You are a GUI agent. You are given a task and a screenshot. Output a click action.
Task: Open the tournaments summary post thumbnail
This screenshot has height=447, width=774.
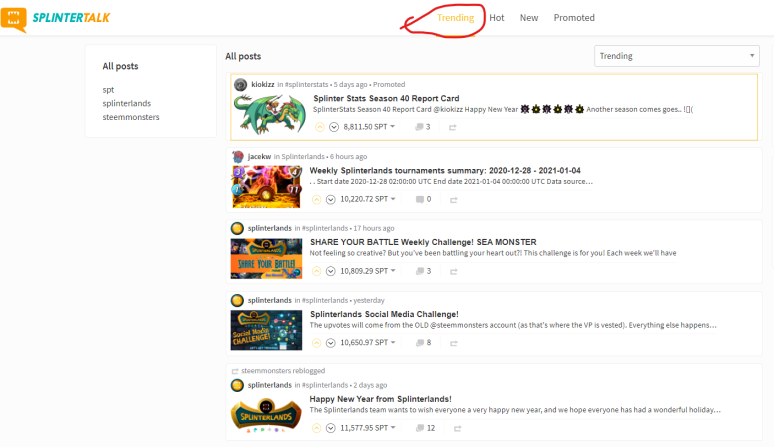tap(267, 186)
